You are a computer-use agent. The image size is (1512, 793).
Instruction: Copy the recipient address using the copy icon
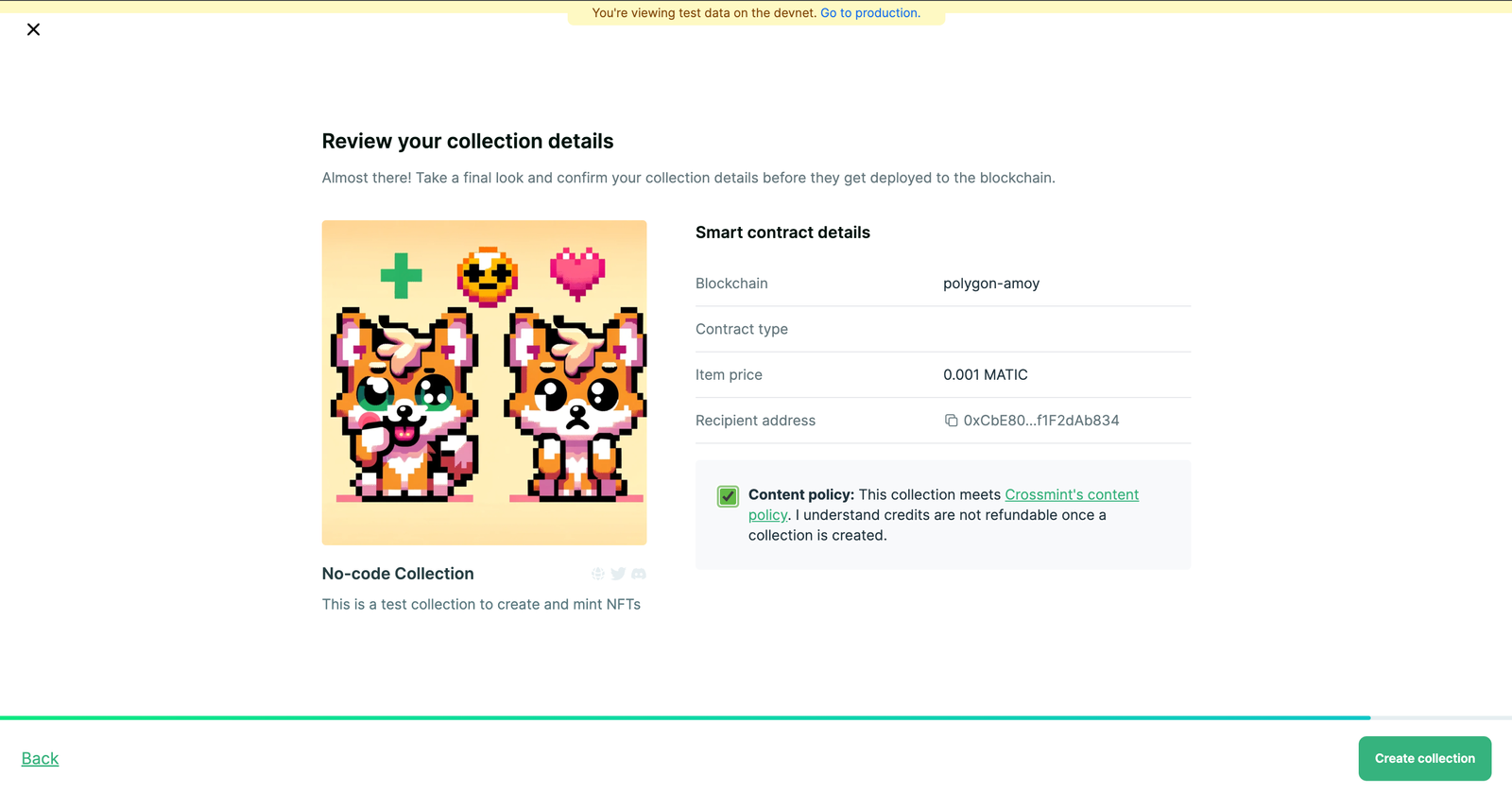point(950,420)
